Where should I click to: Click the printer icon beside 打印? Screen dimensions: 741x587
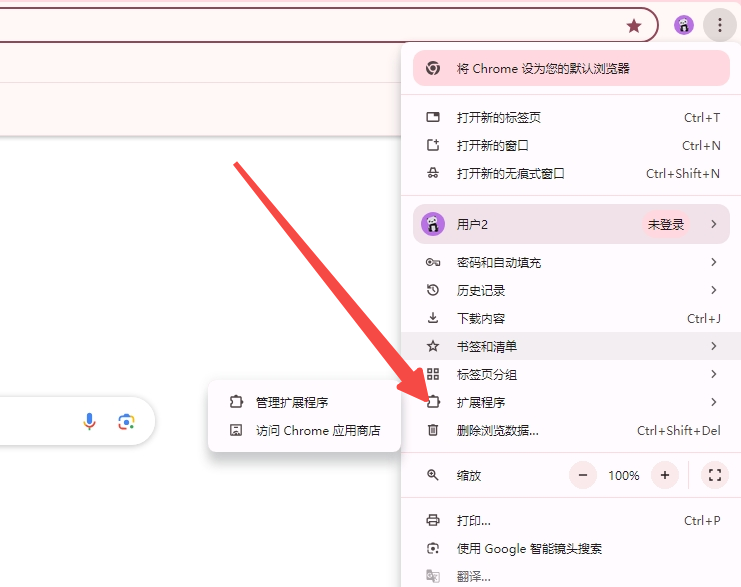point(433,520)
